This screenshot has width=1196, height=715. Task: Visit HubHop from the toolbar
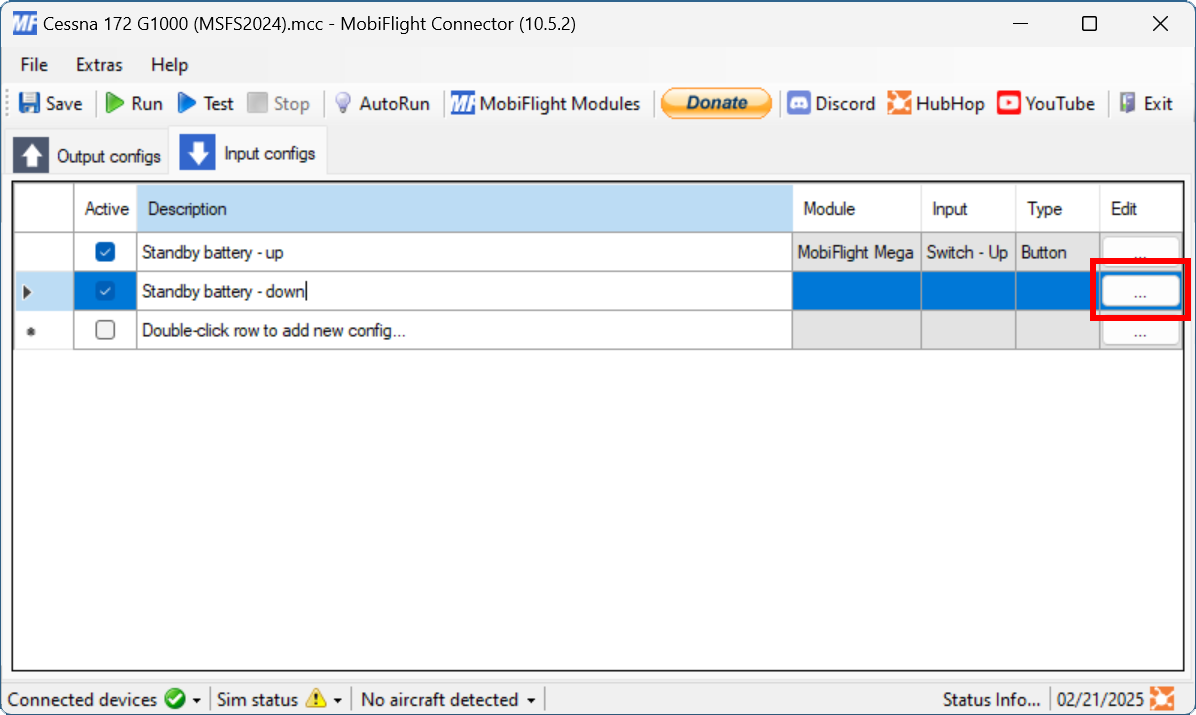(x=936, y=103)
